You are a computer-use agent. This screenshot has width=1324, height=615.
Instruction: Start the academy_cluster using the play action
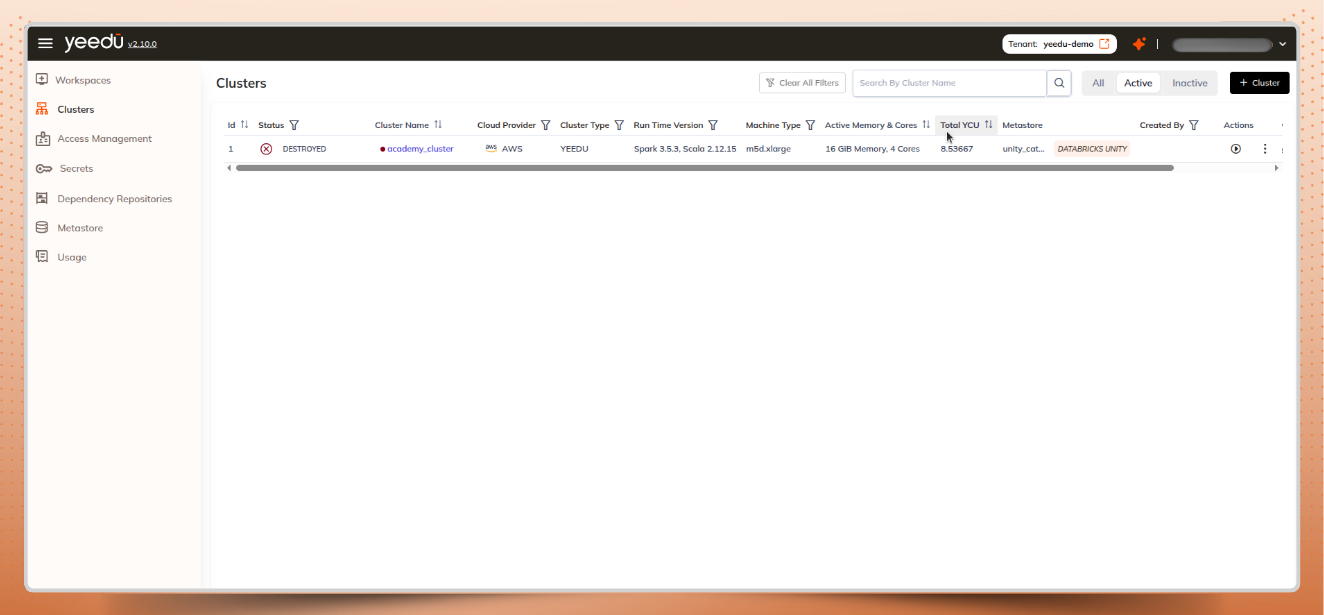pos(1236,148)
